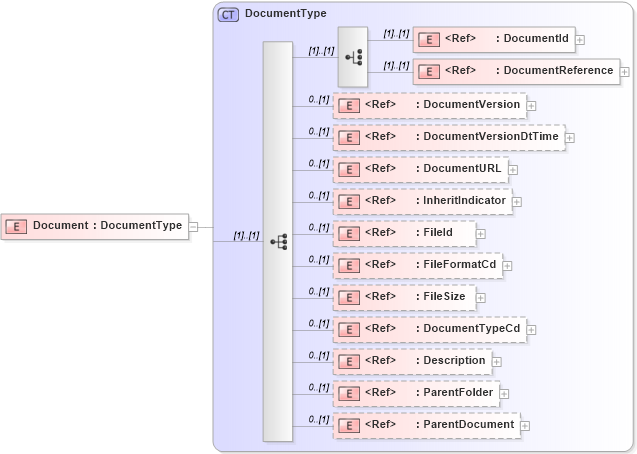
Task: Click the E icon of Document root element
Action: (x=16, y=227)
